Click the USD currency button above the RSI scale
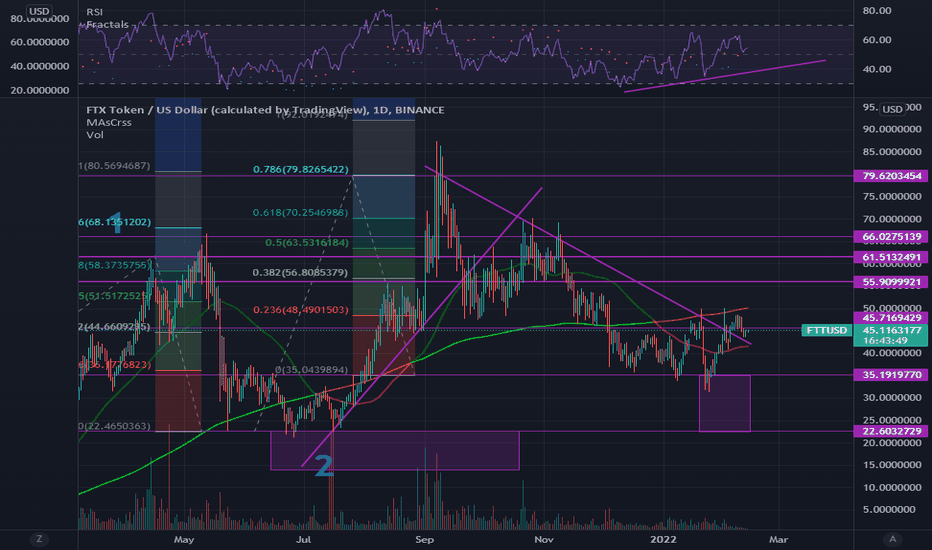Viewport: 932px width, 550px height. pyautogui.click(x=39, y=11)
